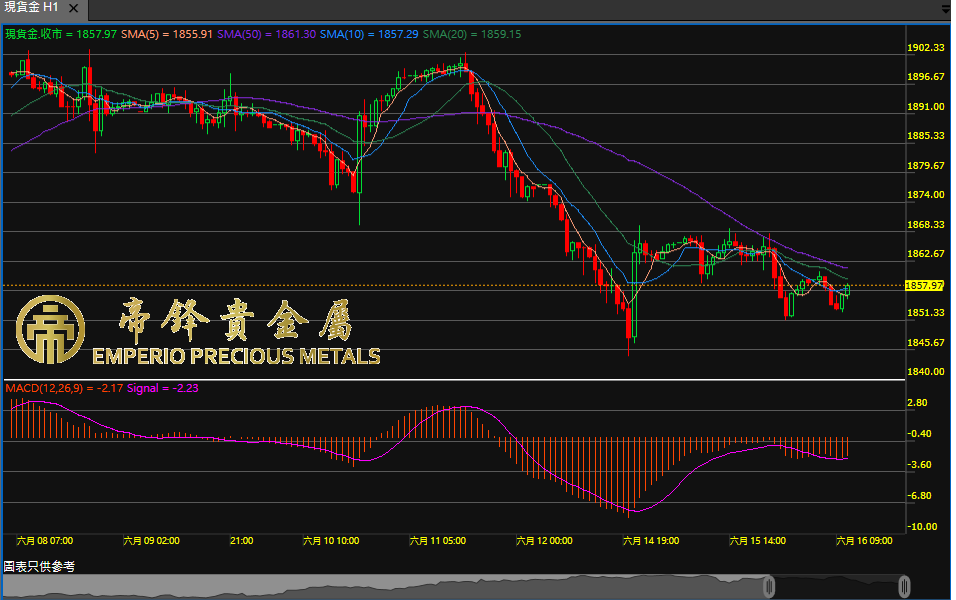Click the 六月 08 07:00 time axis label
Image resolution: width=956 pixels, height=600 pixels.
45,540
